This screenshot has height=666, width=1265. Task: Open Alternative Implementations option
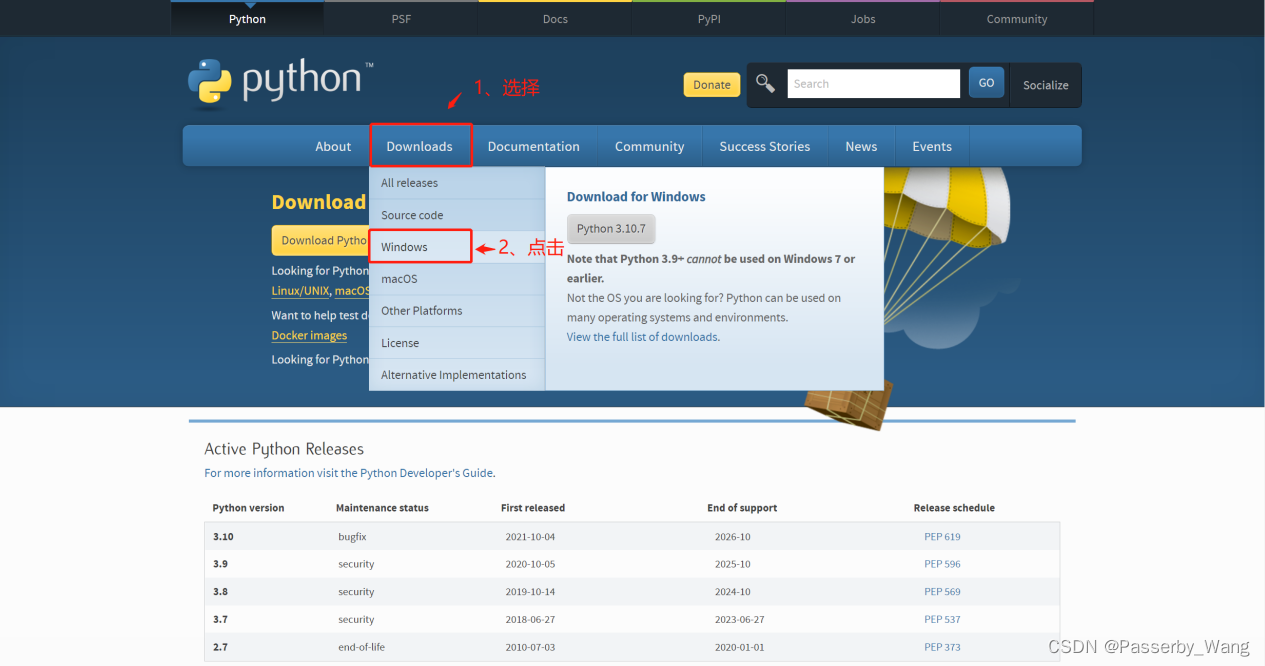(453, 374)
